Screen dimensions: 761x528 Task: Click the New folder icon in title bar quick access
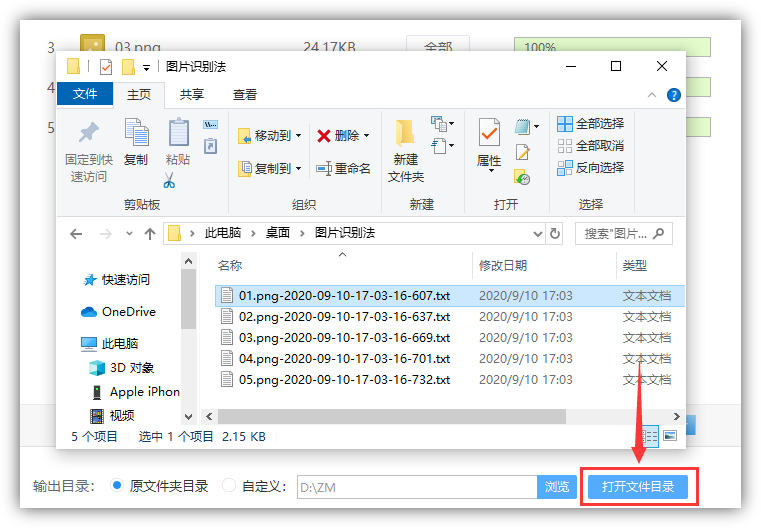[128, 66]
